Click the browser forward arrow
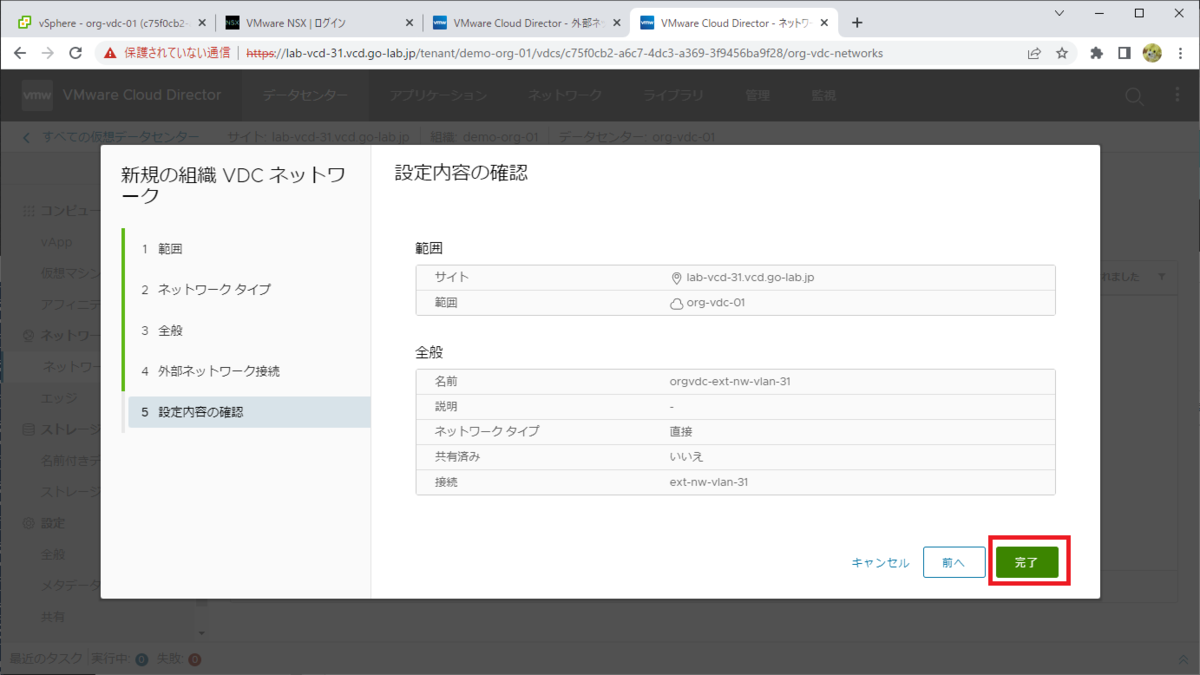 [47, 53]
